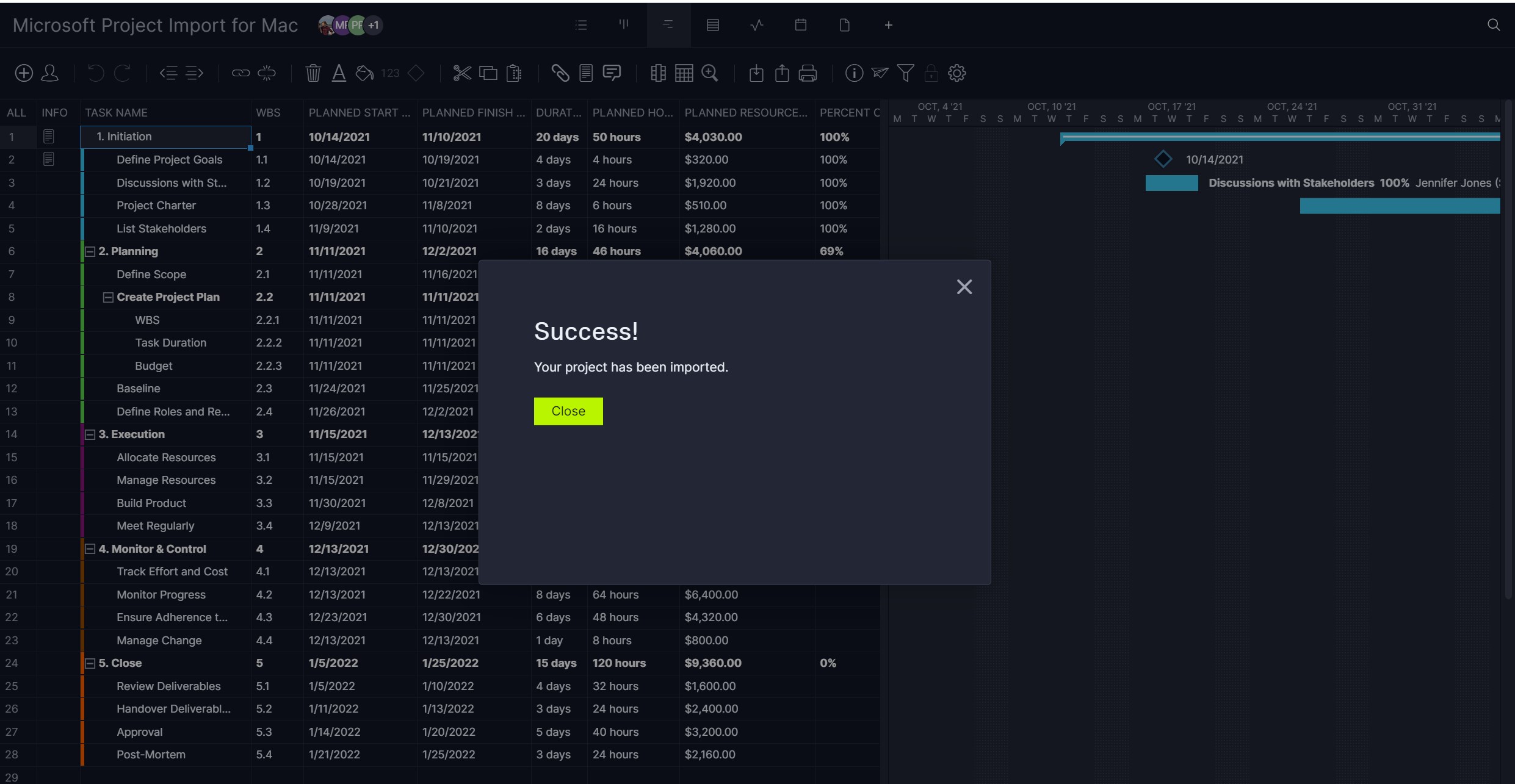Click the paperclip attachment icon

point(560,73)
